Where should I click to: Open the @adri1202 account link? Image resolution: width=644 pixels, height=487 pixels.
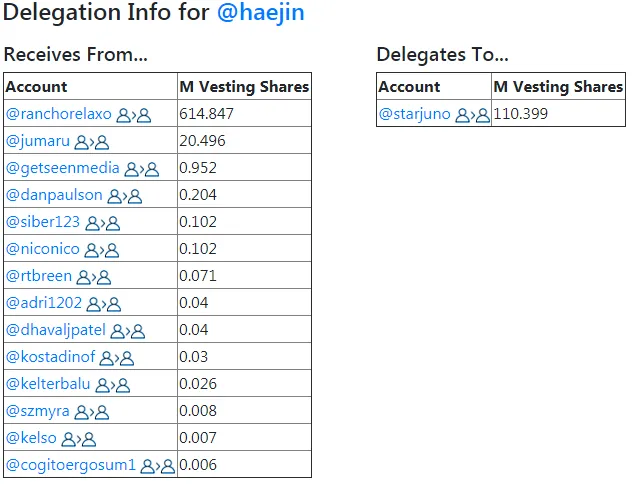[44, 303]
